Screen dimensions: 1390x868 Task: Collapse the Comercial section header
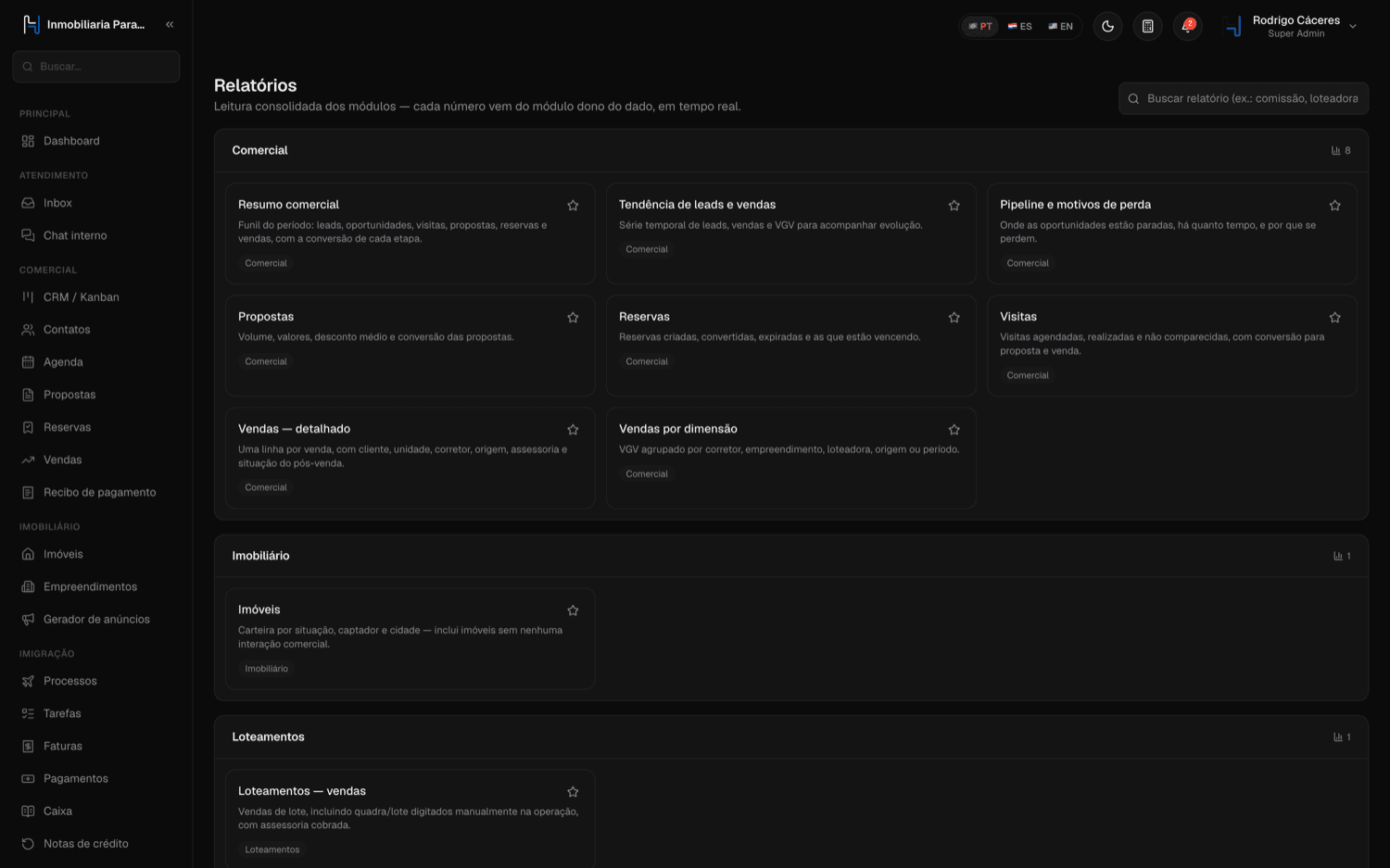tap(790, 150)
